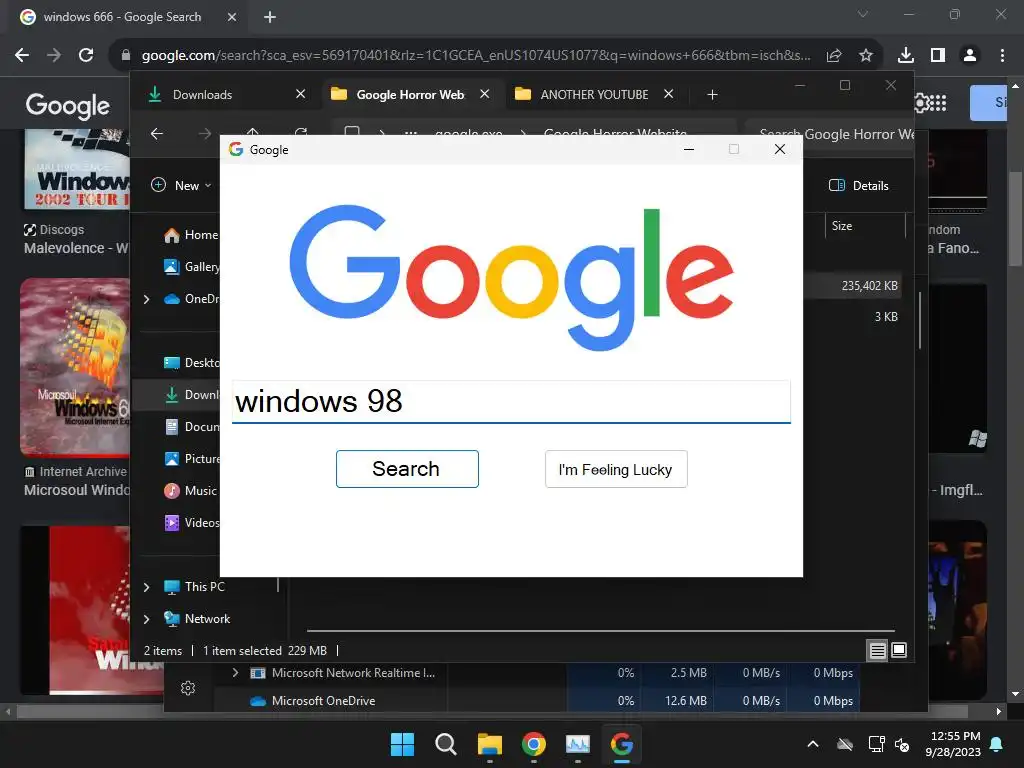Select Microsoft OneDrive process in Task Manager
Screen dimensions: 1024x768
(323, 701)
